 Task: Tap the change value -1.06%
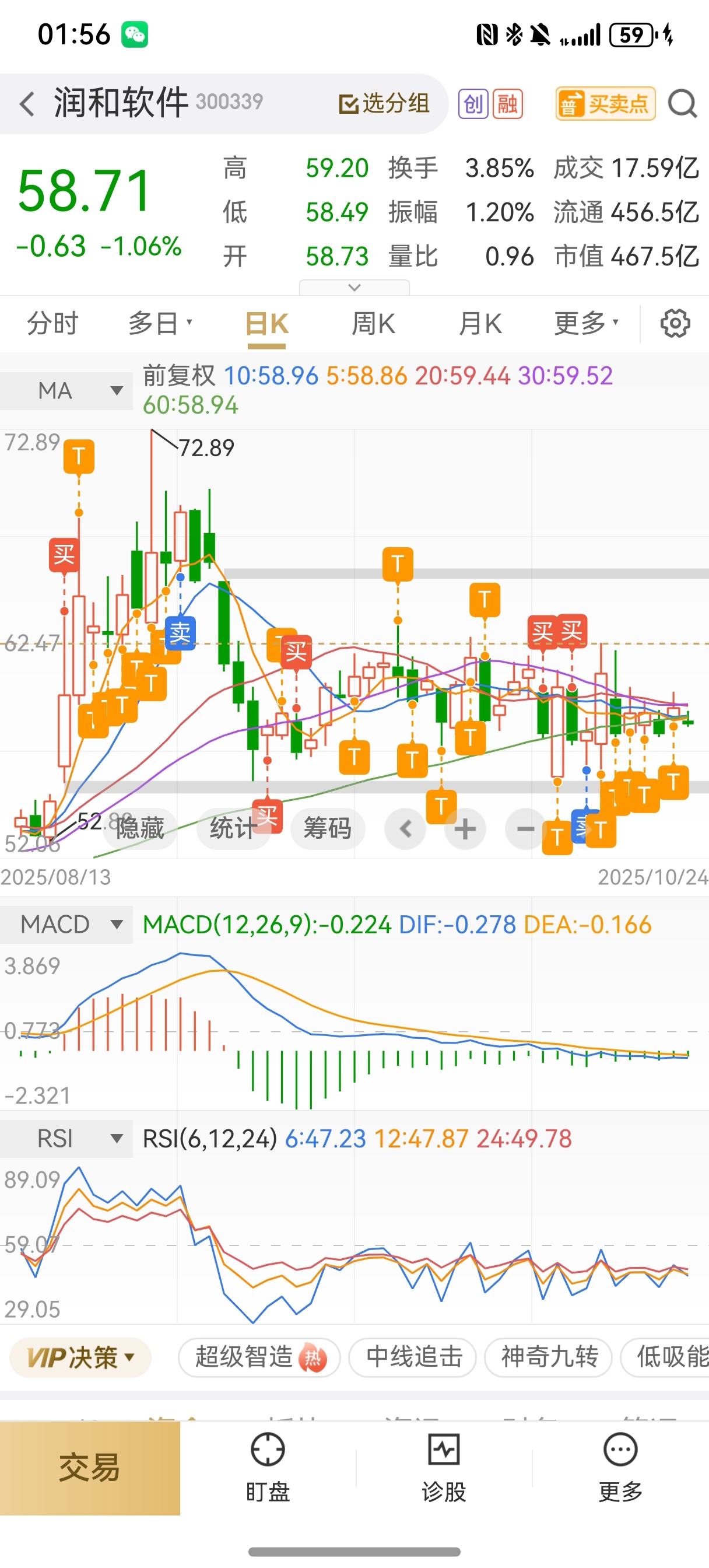[141, 247]
